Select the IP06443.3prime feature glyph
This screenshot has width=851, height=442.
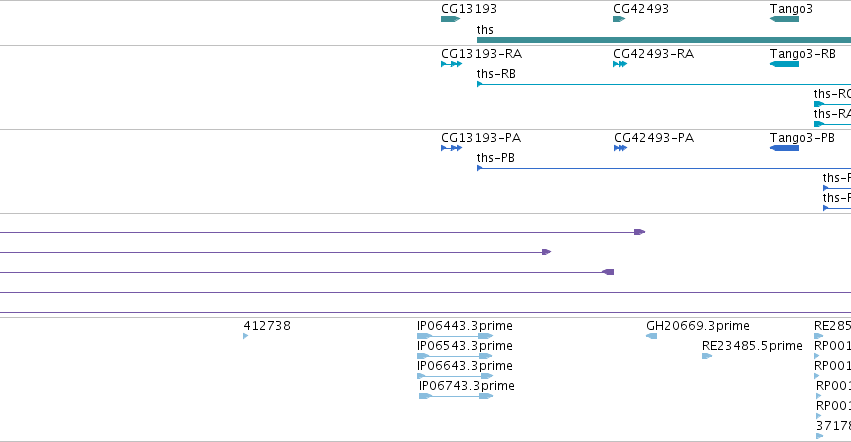click(455, 336)
